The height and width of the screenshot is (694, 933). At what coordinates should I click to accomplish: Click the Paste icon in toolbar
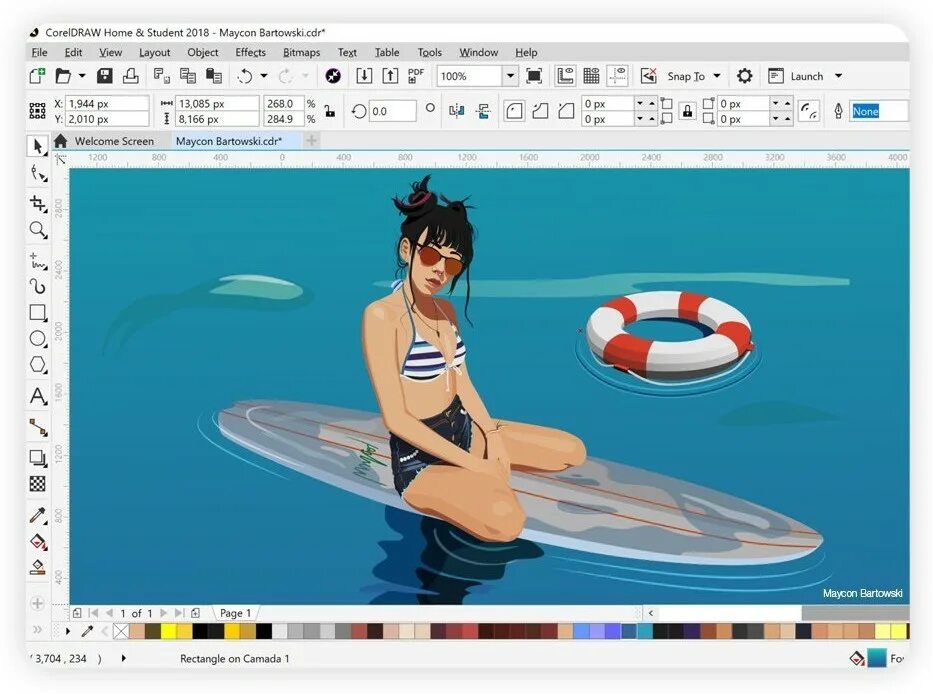coord(214,76)
